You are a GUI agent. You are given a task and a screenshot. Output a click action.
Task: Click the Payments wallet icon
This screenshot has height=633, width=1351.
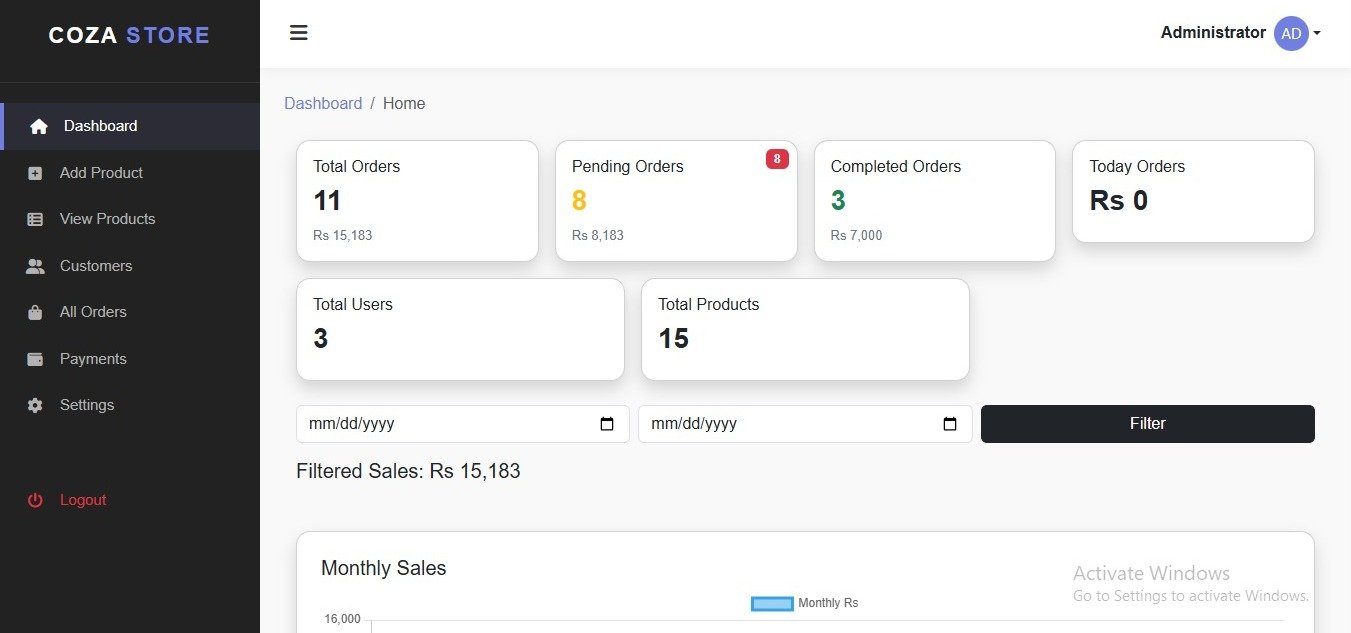[x=35, y=359]
